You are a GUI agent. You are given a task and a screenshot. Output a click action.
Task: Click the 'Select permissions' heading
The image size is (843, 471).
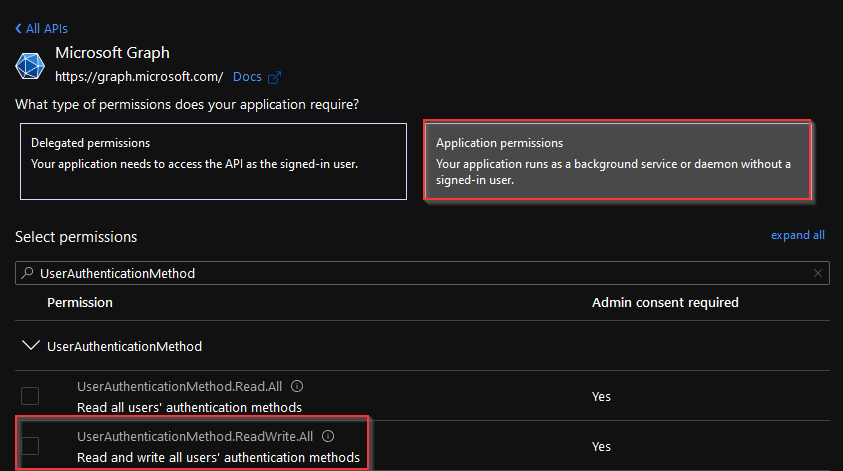coord(76,237)
